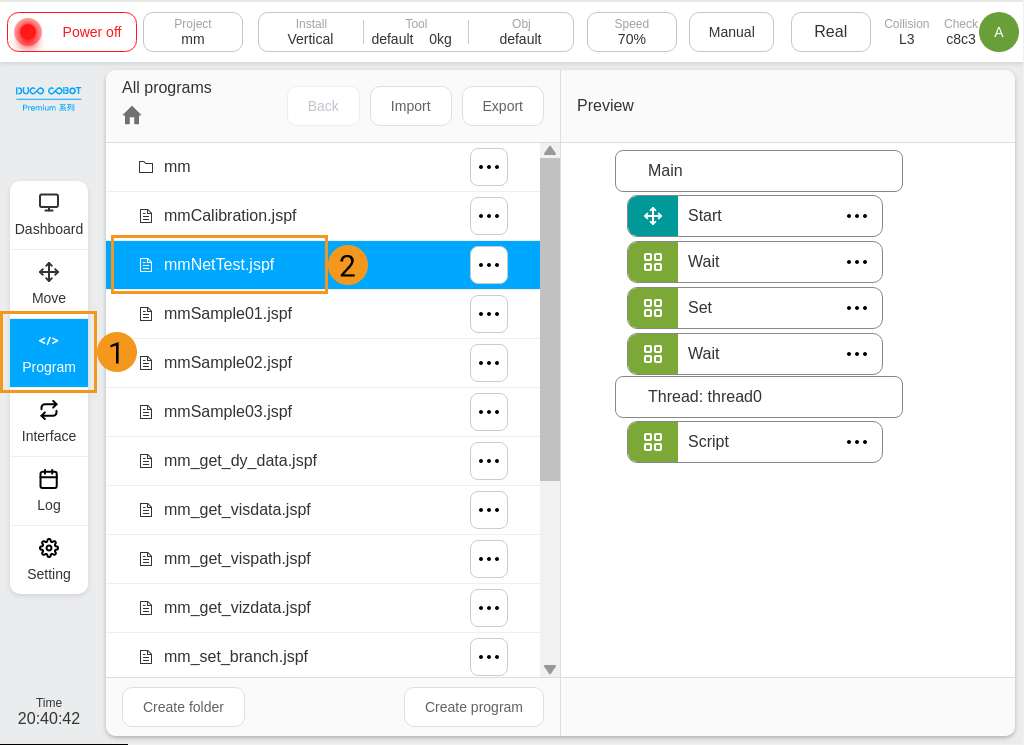Open more options for mm_set_branch.jspf

tap(489, 657)
